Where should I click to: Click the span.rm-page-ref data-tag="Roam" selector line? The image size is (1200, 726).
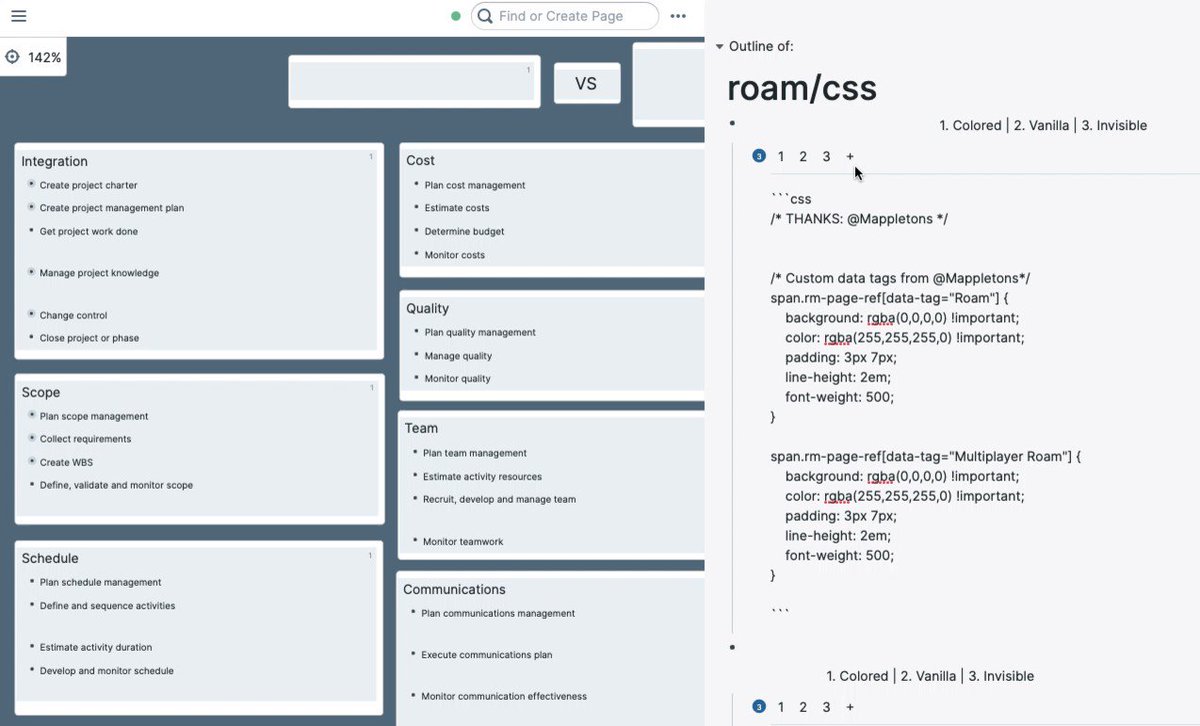890,298
